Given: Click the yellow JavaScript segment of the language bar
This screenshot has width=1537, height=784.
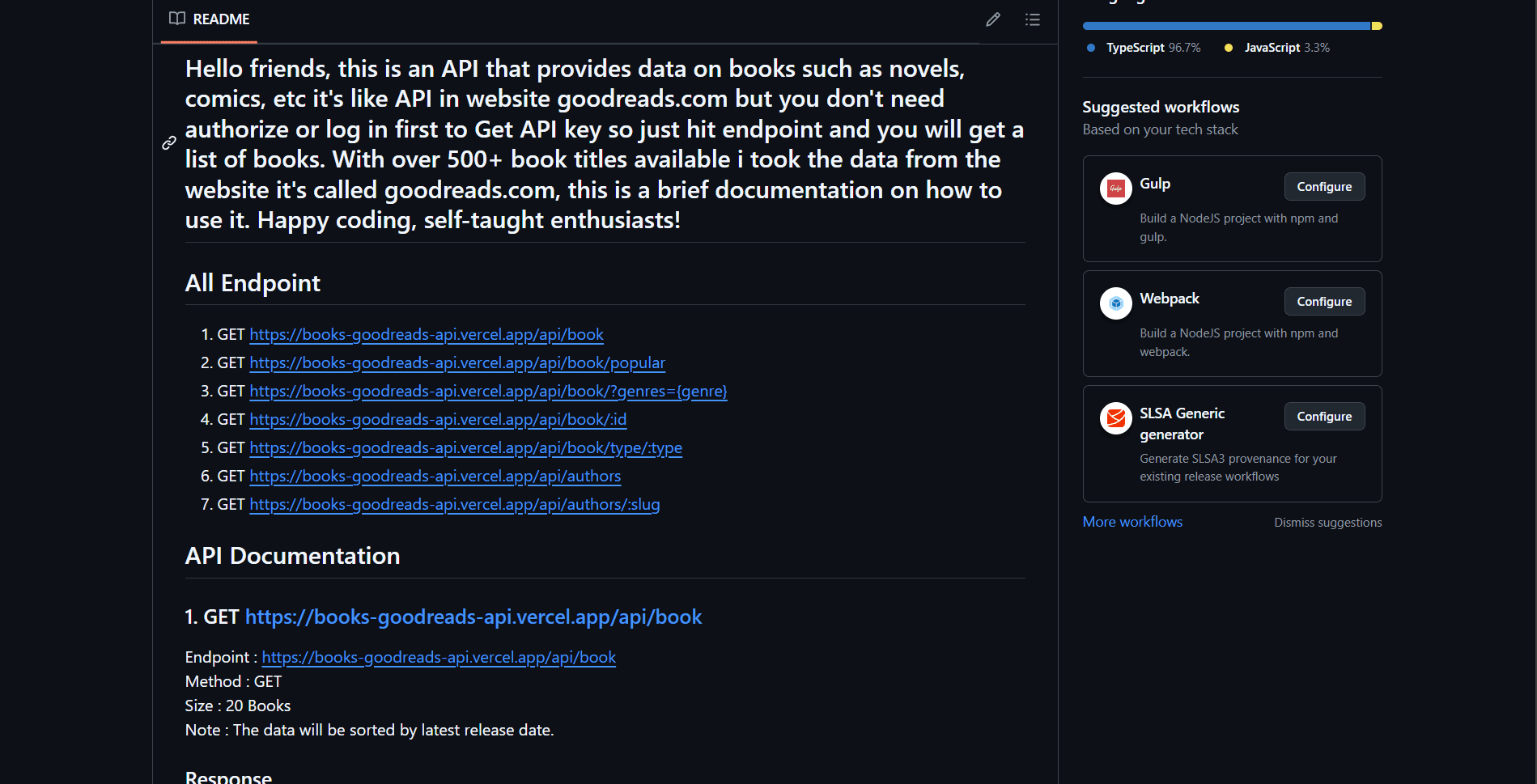Looking at the screenshot, I should [1377, 26].
